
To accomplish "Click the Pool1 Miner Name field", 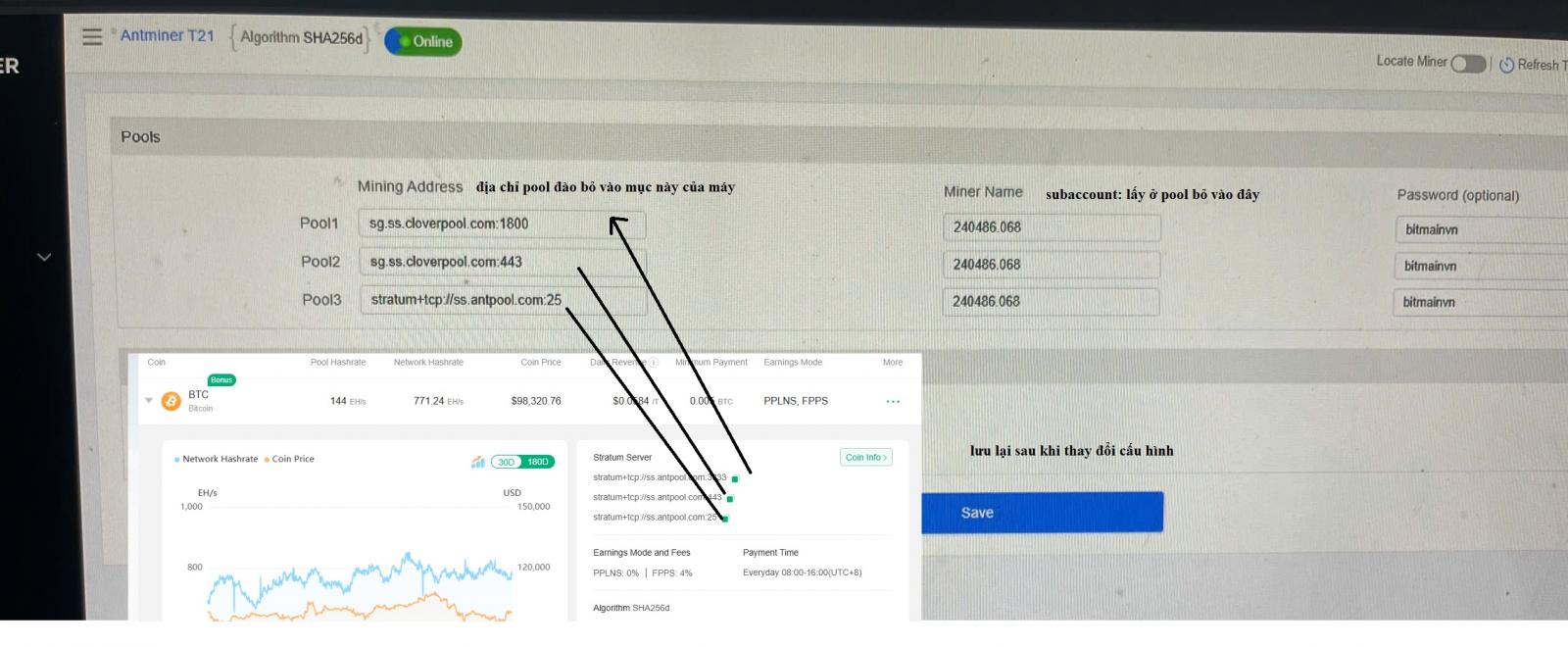I will pos(1053,227).
